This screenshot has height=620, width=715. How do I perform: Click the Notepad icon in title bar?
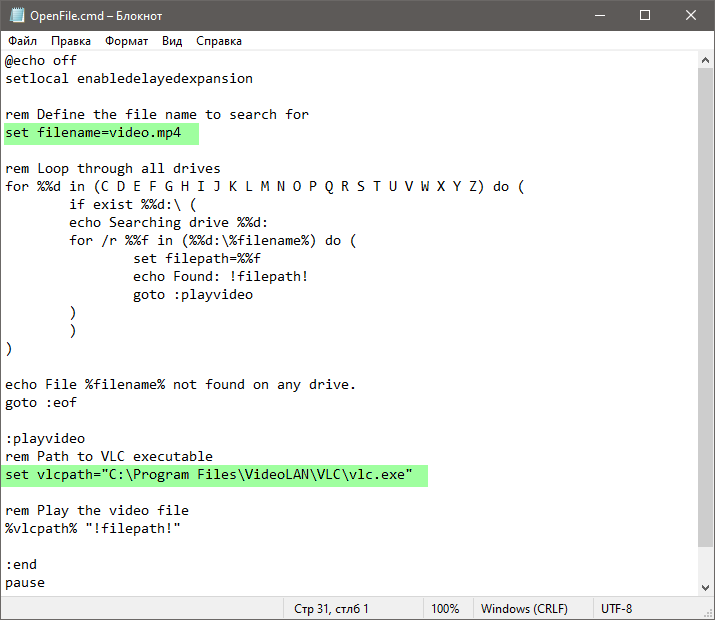coord(16,15)
